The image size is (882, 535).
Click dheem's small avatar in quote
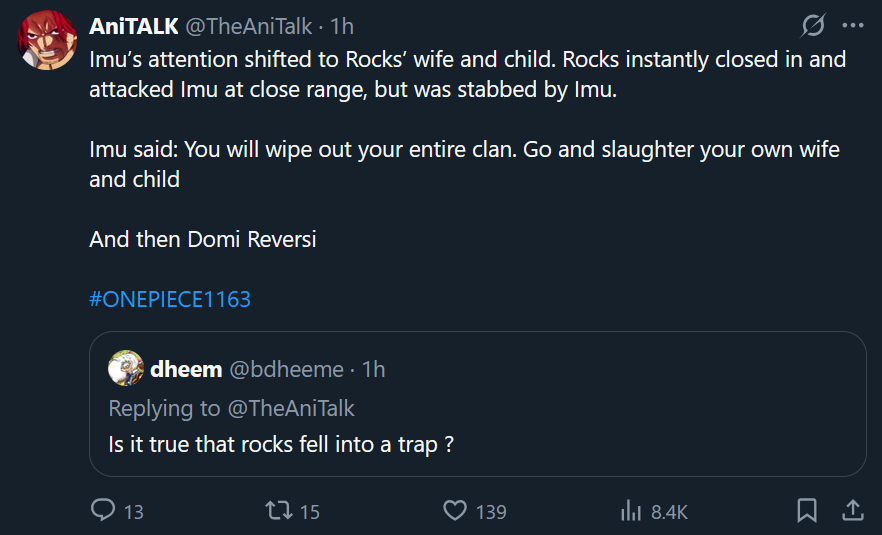tap(127, 369)
